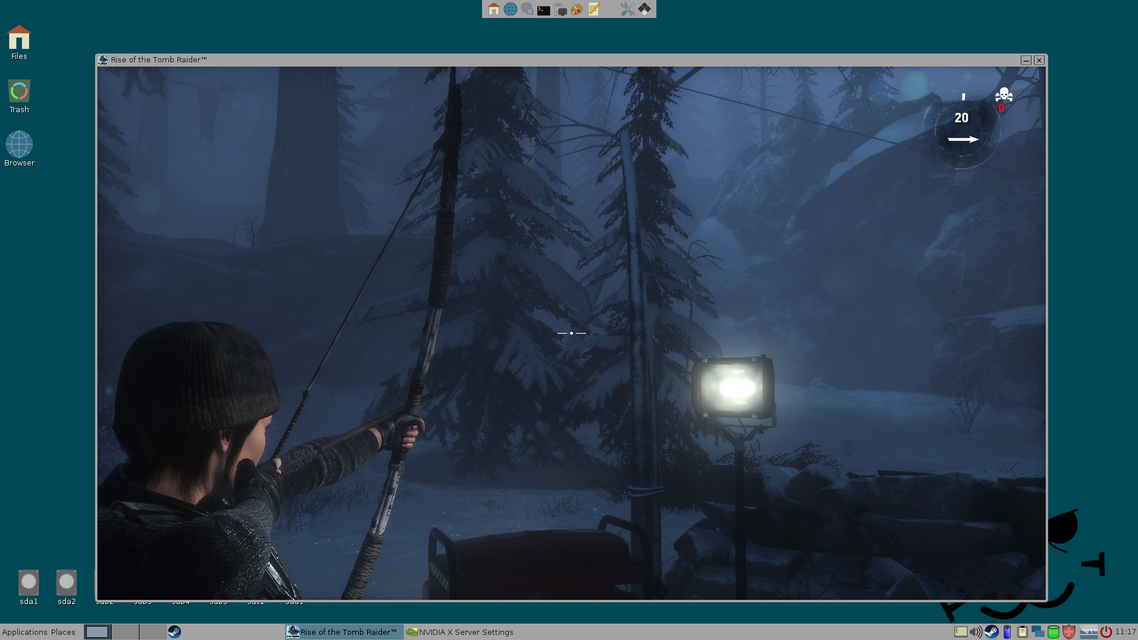The width and height of the screenshot is (1138, 640).
Task: Open the wrench and screwdriver settings launcher
Action: click(627, 9)
